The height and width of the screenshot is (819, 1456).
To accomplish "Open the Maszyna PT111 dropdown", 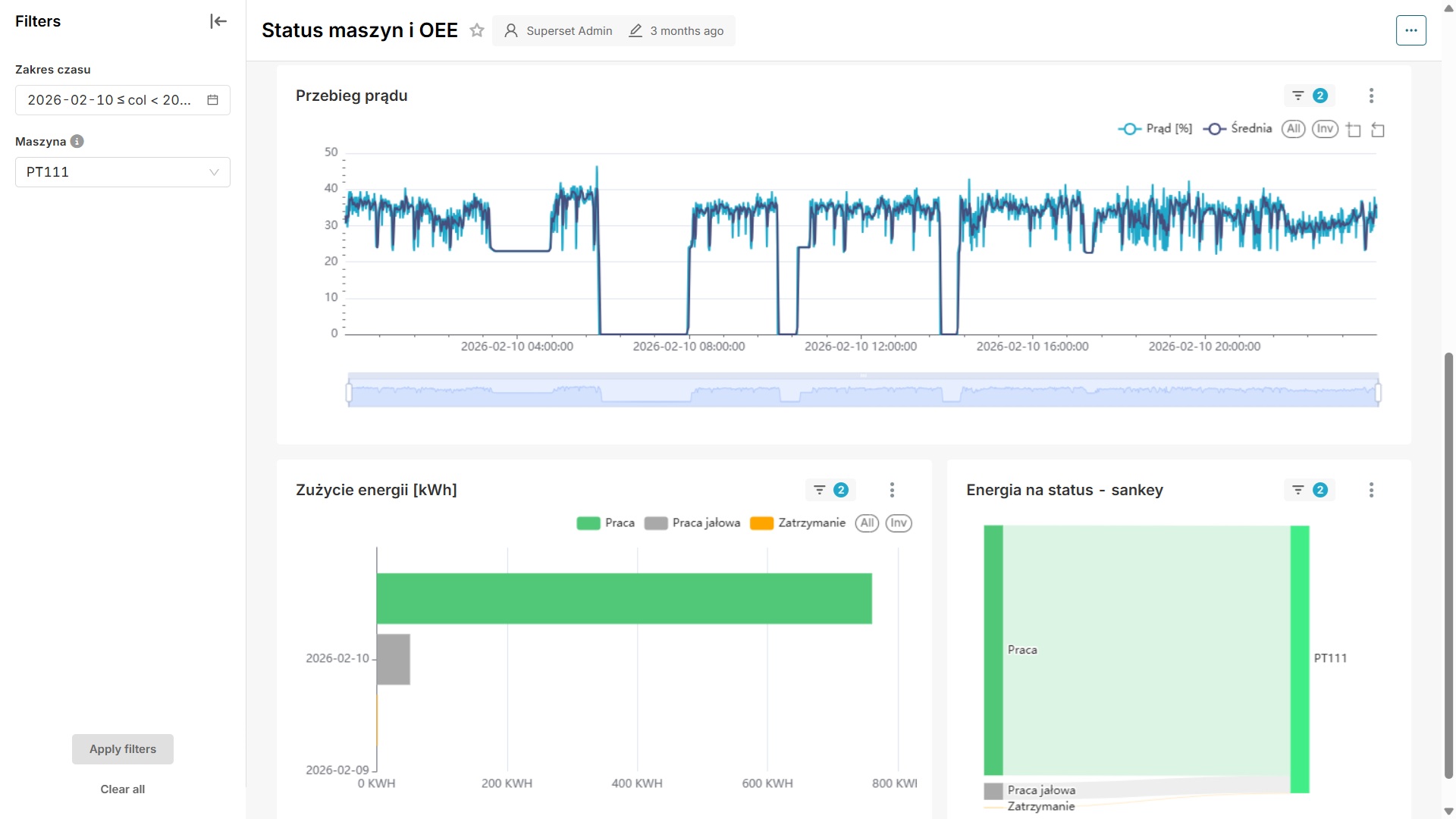I will [123, 172].
